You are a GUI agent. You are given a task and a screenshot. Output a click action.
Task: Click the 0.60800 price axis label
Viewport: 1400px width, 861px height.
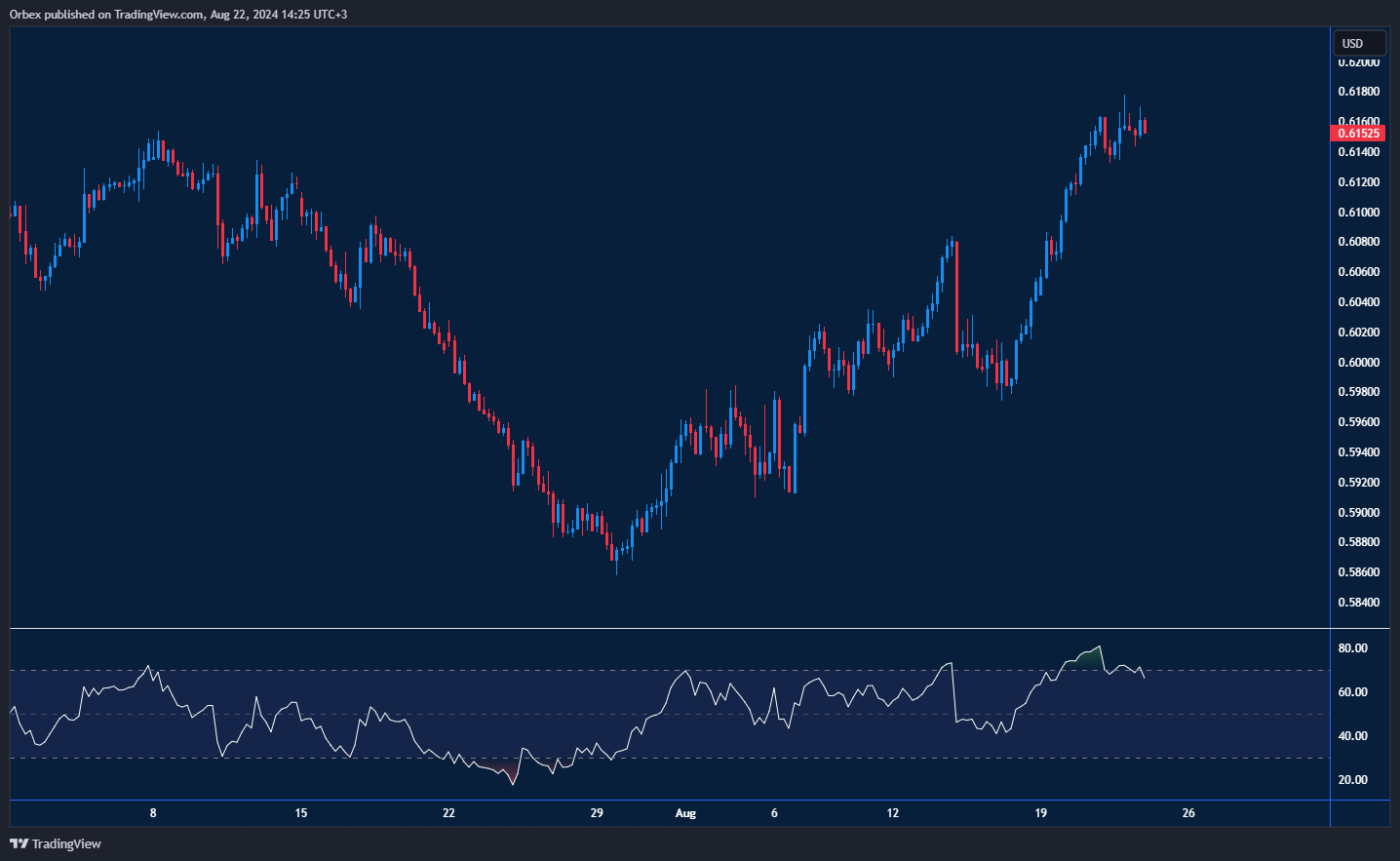(x=1359, y=242)
